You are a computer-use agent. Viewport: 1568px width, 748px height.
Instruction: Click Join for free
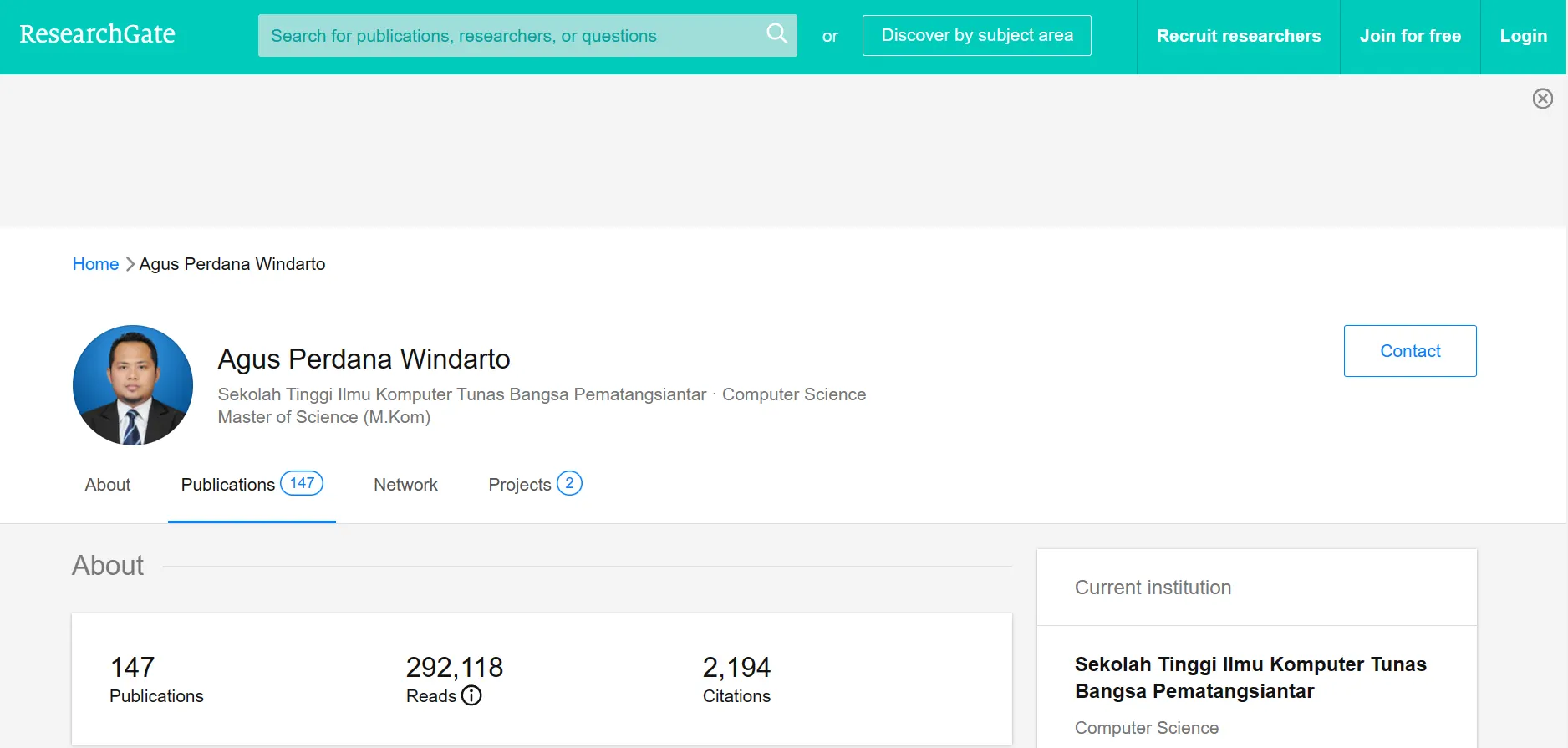pos(1409,36)
